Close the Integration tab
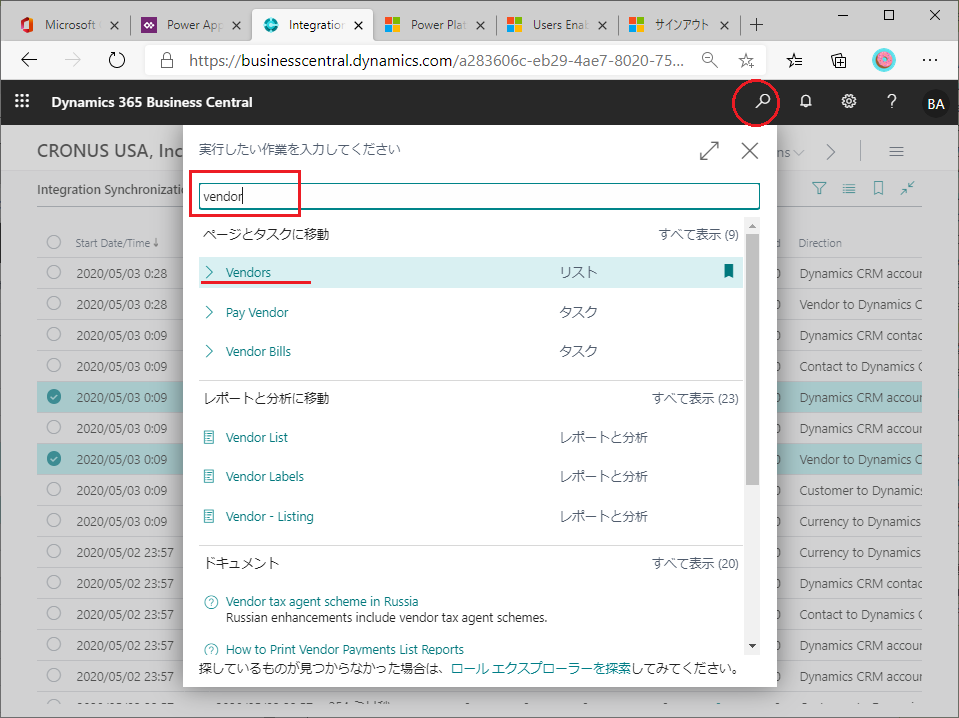This screenshot has height=718, width=959. pyautogui.click(x=358, y=26)
